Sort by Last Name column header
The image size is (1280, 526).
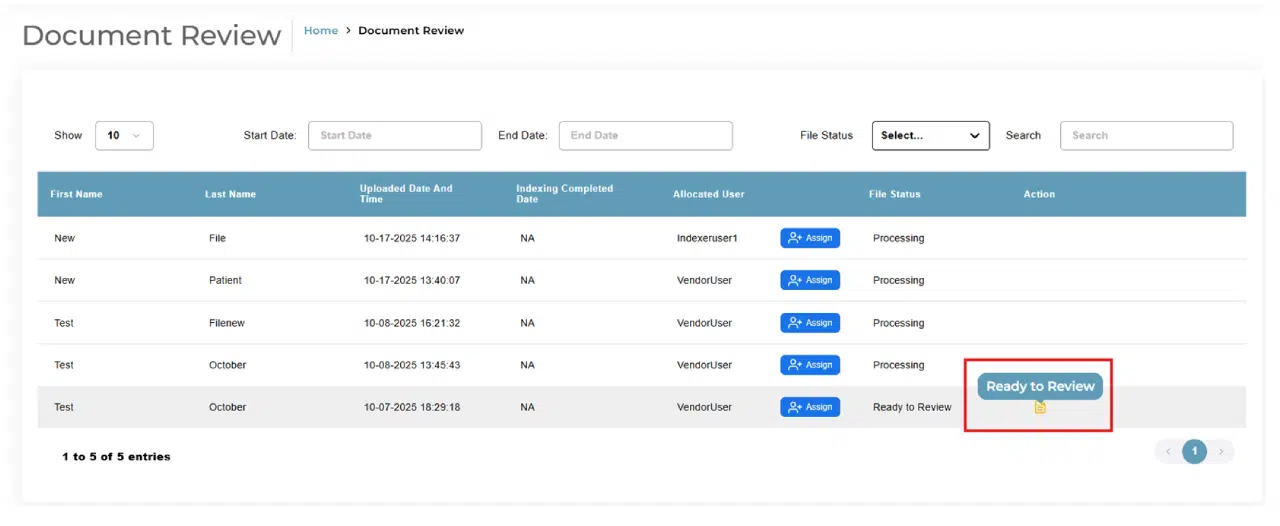pos(230,194)
